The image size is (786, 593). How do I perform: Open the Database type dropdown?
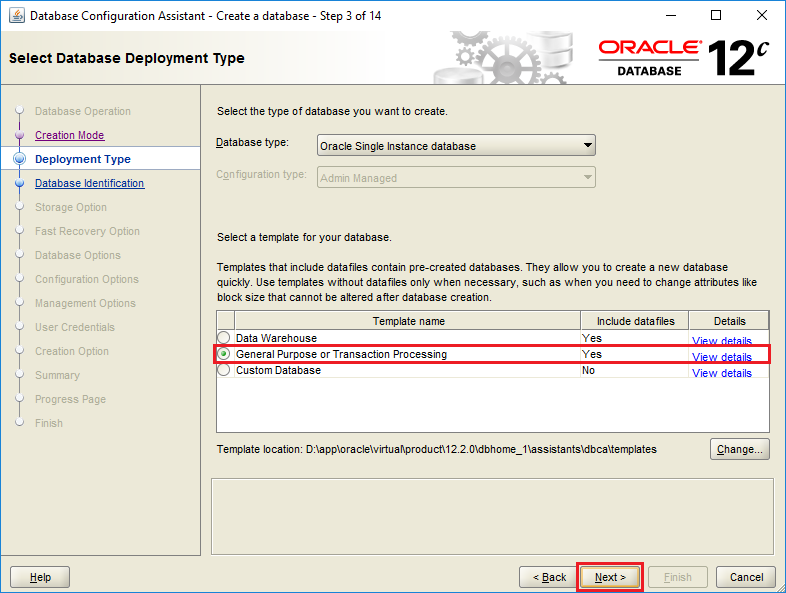(456, 146)
